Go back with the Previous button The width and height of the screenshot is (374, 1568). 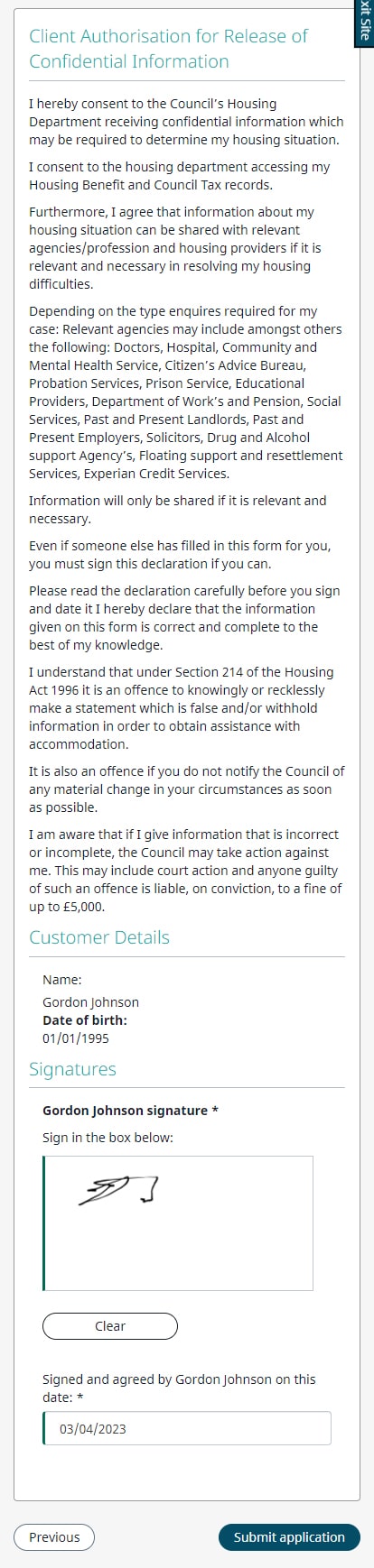54,1537
